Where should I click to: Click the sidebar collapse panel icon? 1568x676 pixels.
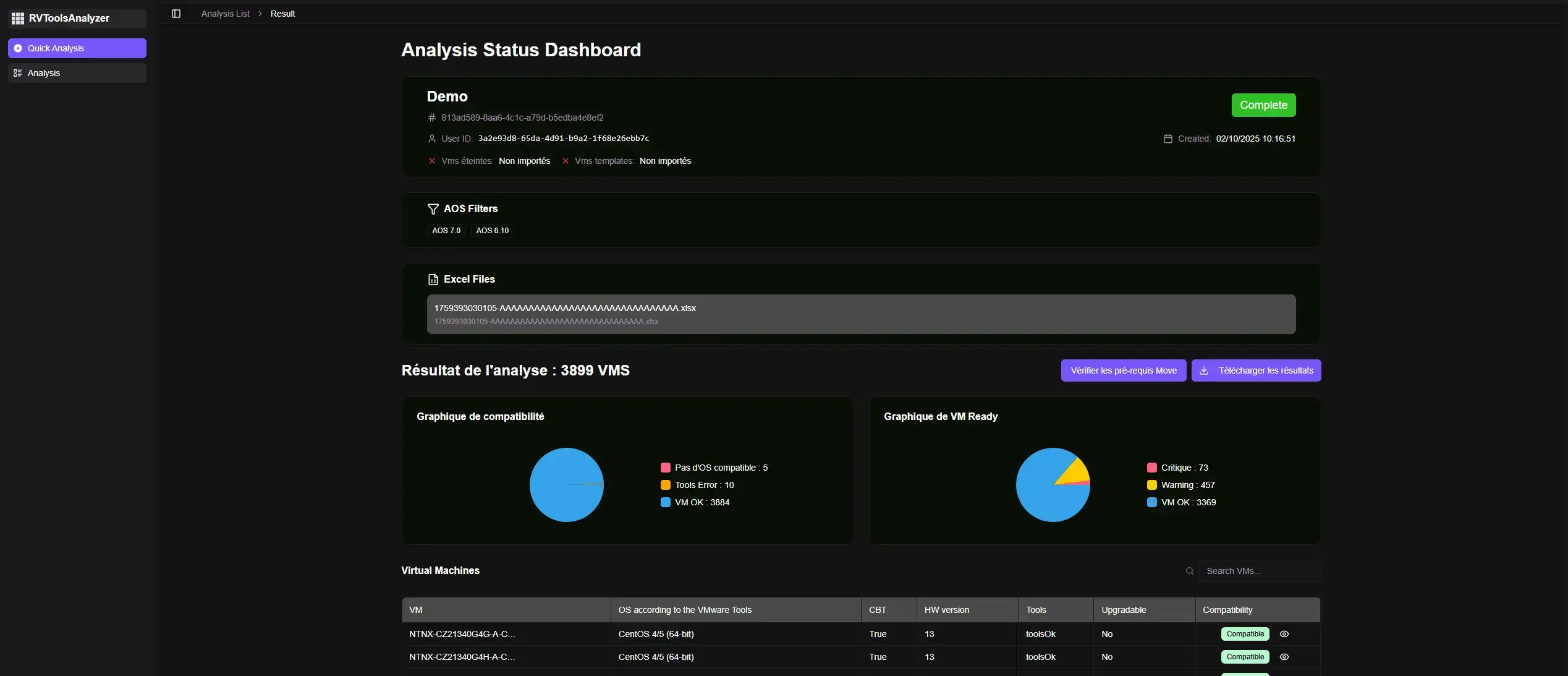point(176,14)
